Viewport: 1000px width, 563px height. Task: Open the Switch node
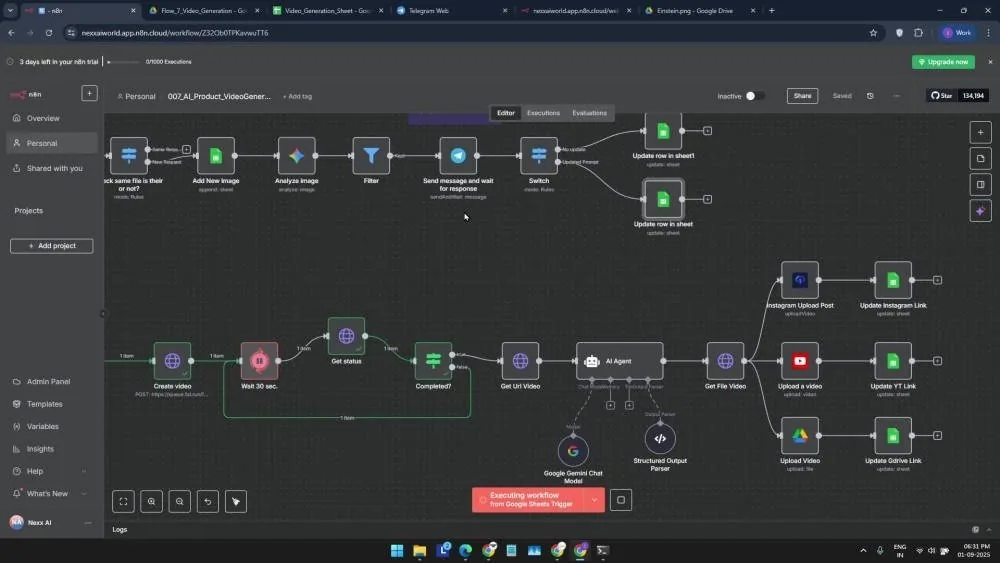coord(539,156)
